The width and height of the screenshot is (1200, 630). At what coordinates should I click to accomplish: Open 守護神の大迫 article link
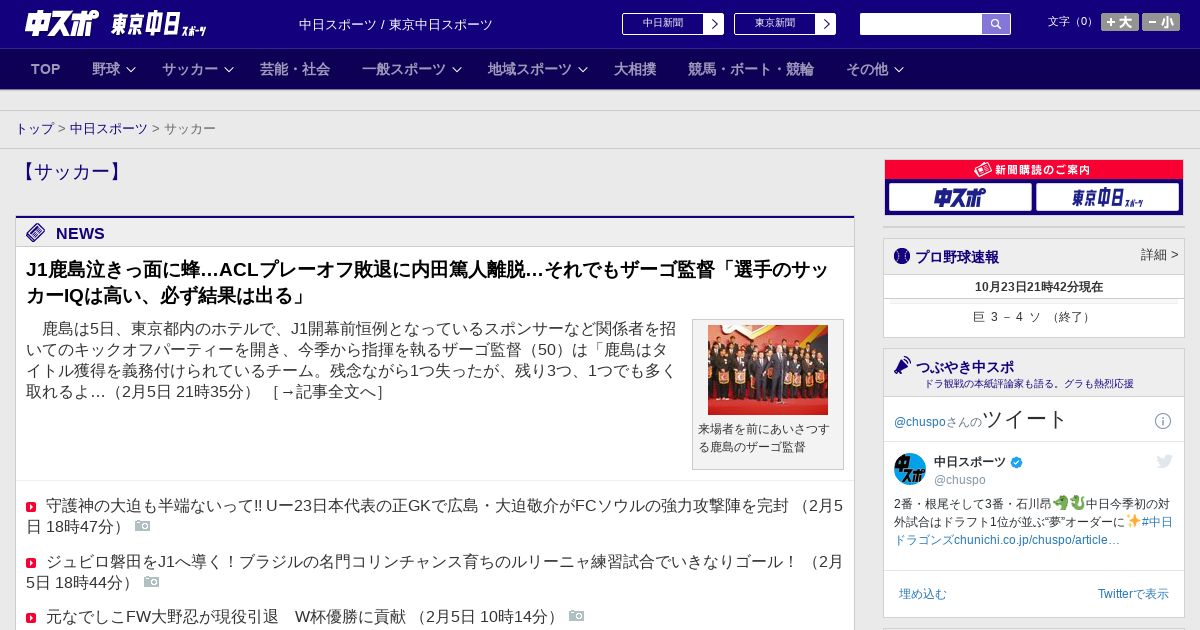tap(435, 516)
